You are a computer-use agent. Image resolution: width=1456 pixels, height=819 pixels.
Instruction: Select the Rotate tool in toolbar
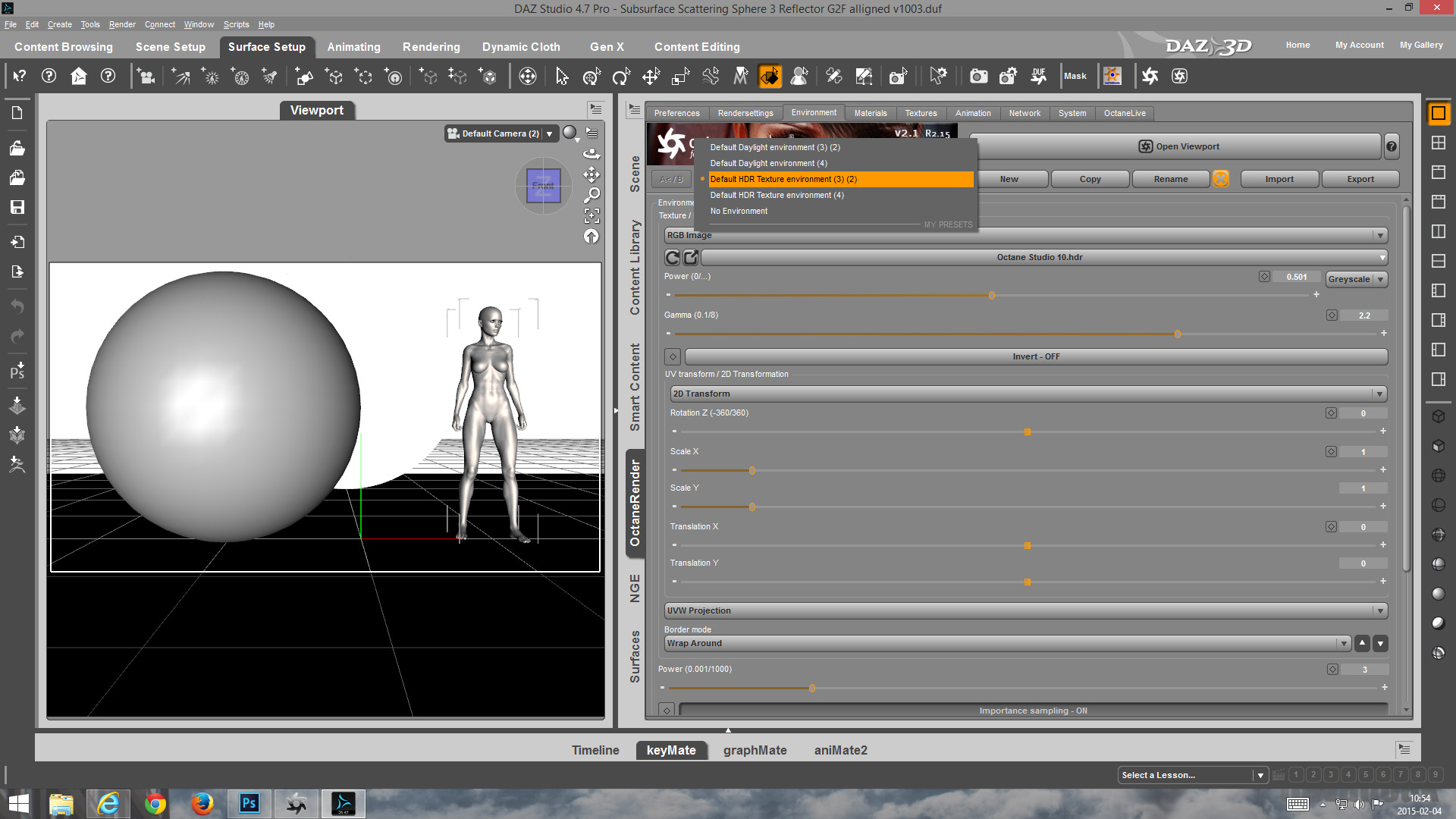click(x=621, y=76)
